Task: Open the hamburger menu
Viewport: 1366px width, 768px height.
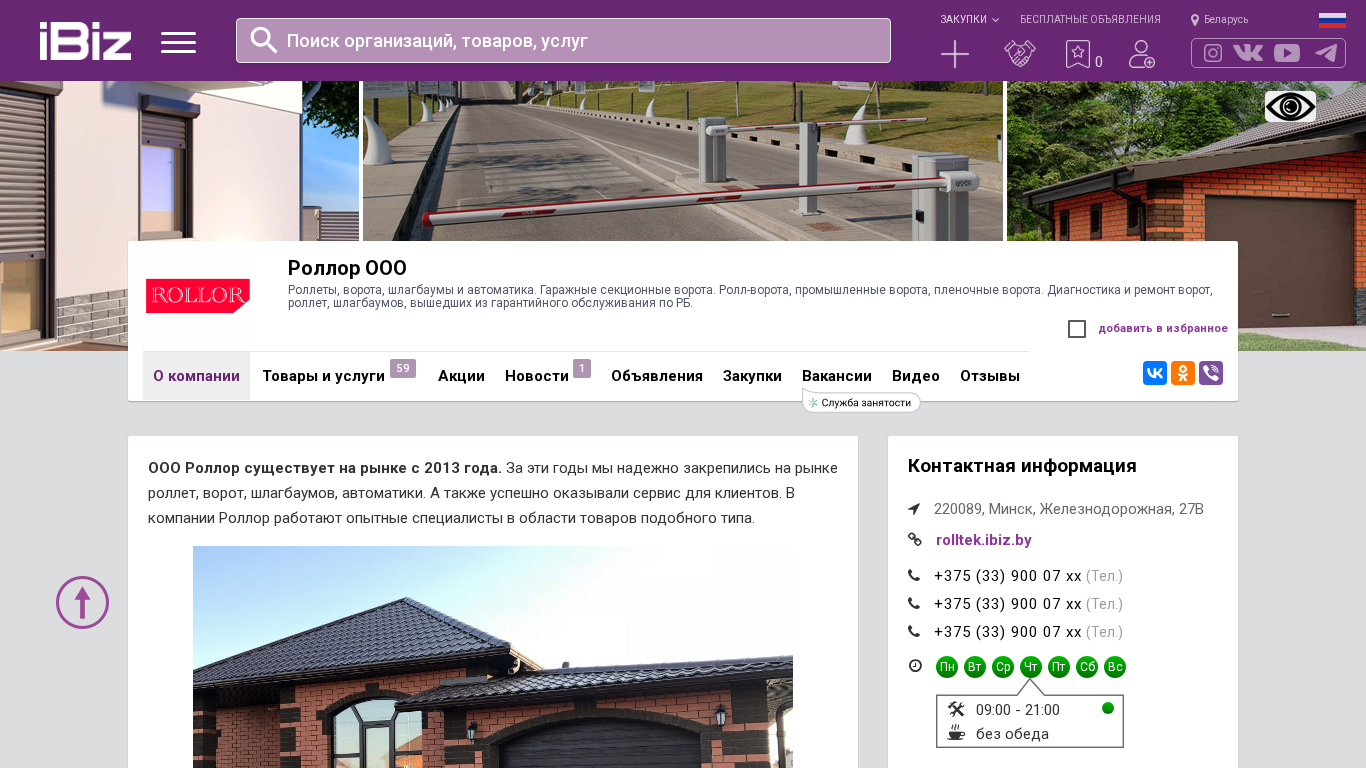Action: pos(178,42)
